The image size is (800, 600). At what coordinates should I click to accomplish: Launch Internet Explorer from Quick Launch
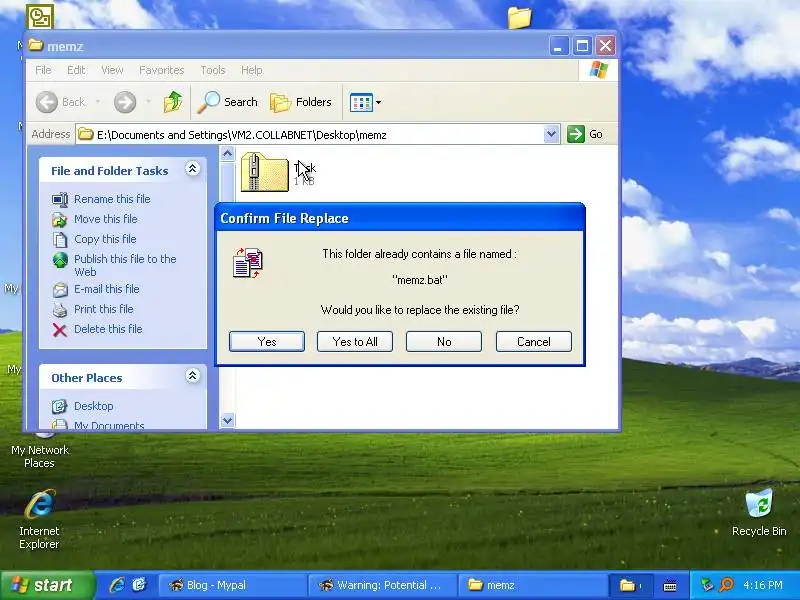click(117, 585)
